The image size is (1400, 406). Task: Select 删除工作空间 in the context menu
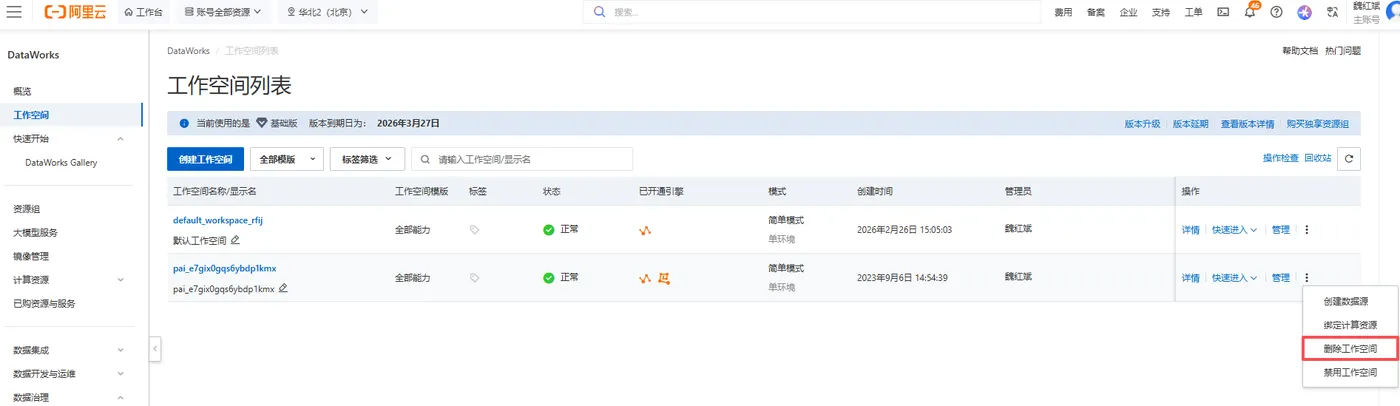click(1350, 349)
